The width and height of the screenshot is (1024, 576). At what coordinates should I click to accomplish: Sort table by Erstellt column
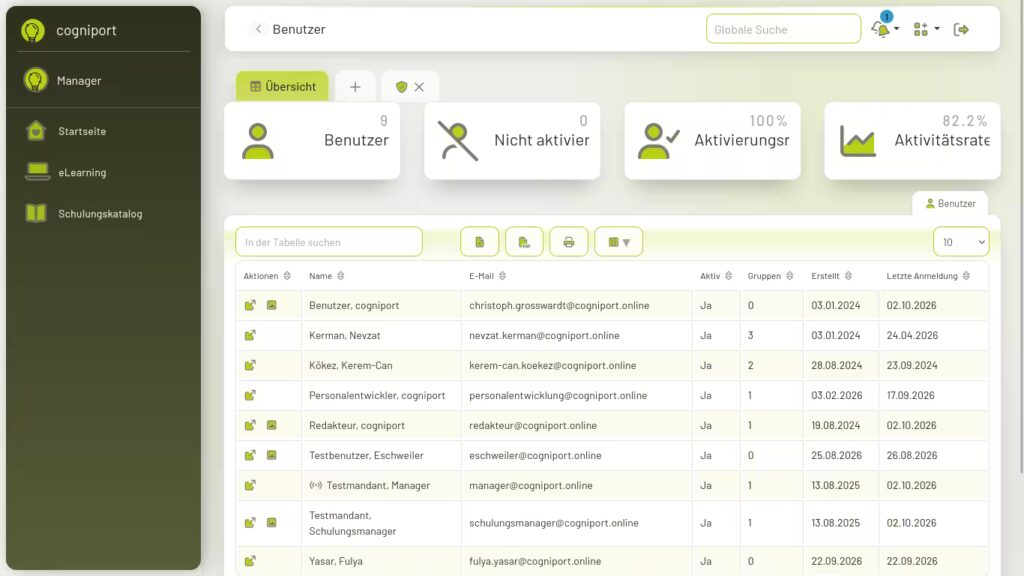point(831,276)
